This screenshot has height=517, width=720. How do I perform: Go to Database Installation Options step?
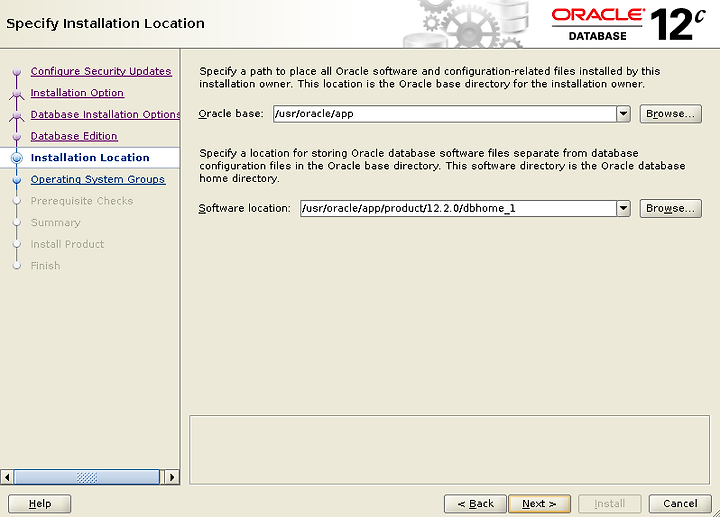click(x=105, y=114)
